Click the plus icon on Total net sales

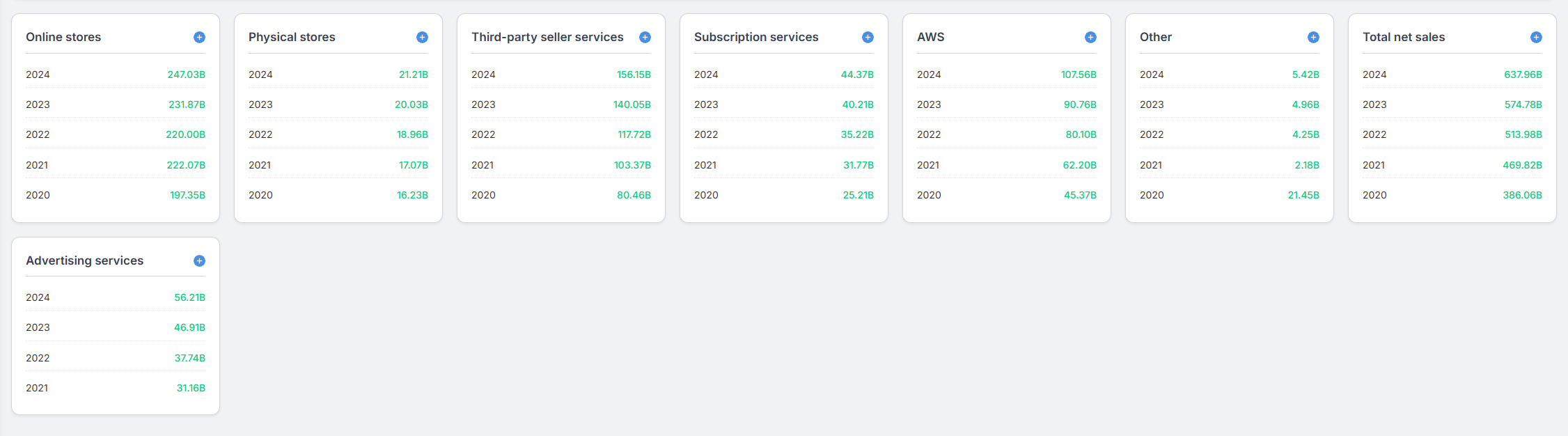coord(1535,37)
